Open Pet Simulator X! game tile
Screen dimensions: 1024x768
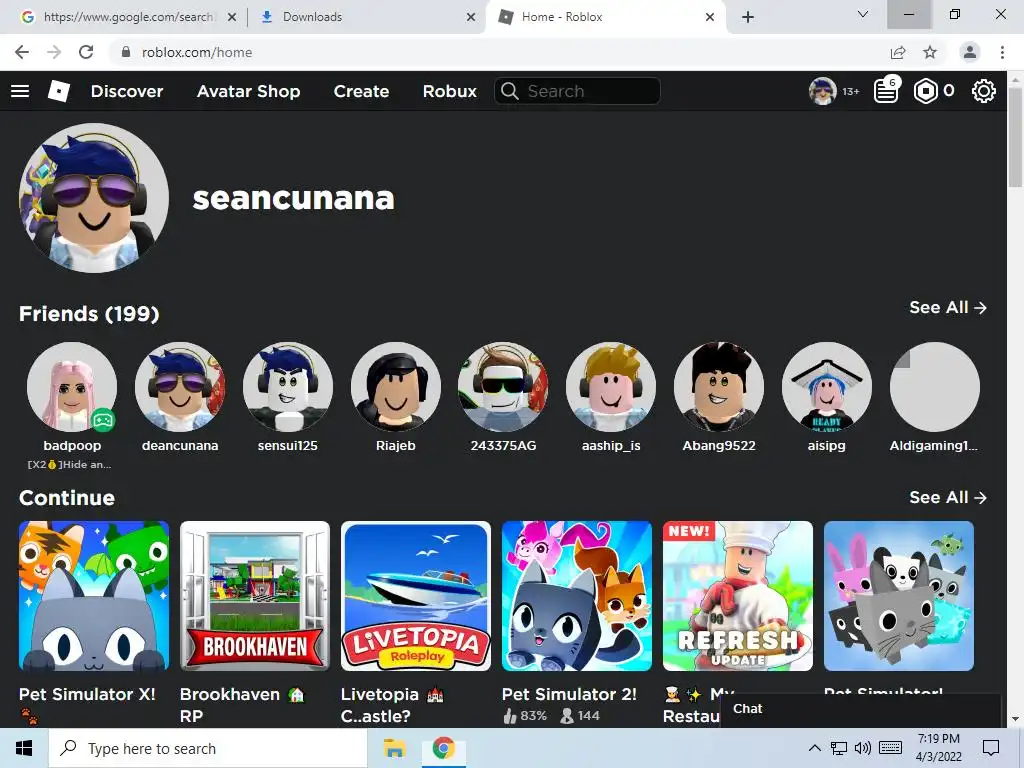tap(94, 596)
